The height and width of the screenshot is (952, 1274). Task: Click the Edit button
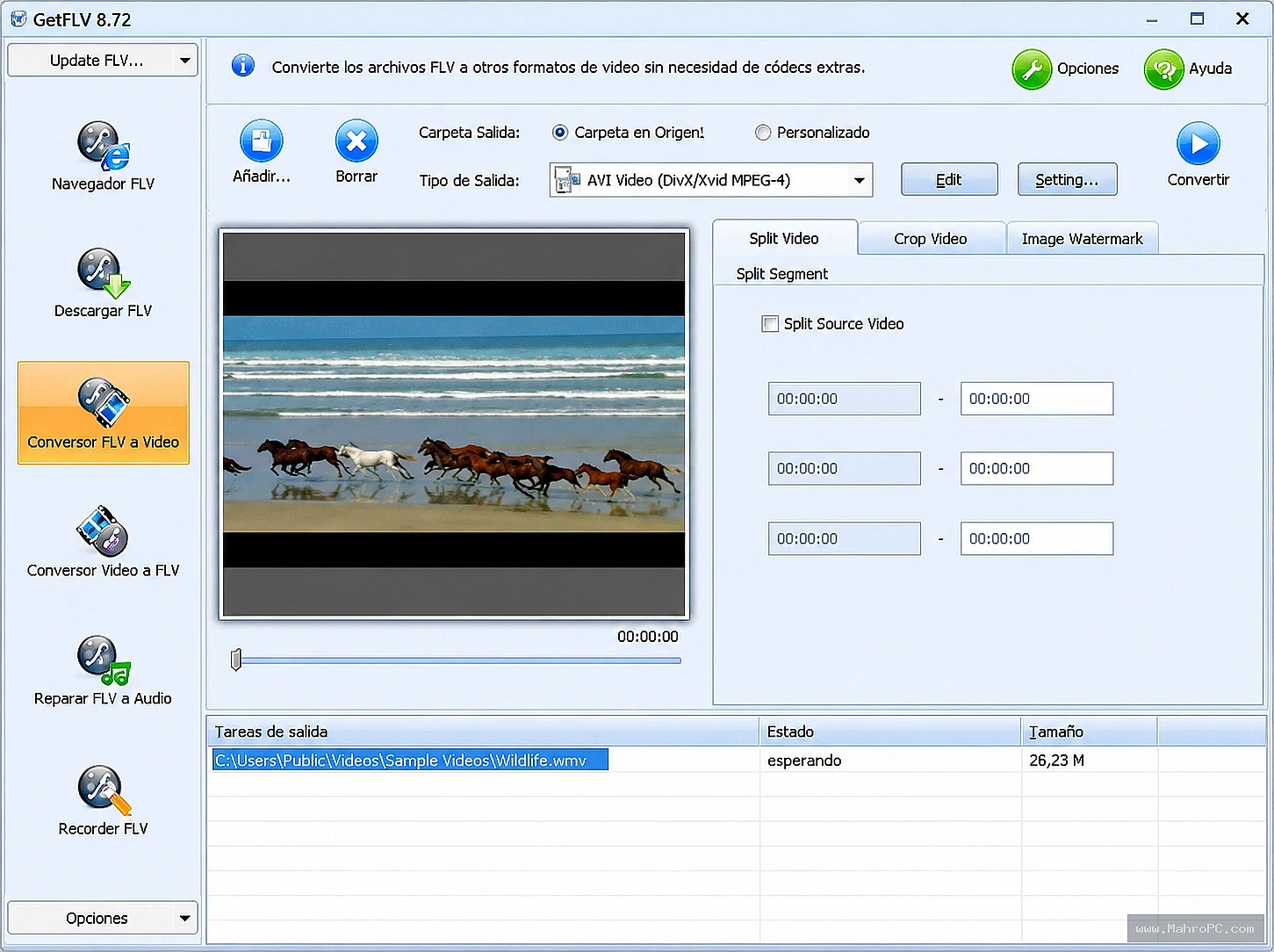point(949,179)
